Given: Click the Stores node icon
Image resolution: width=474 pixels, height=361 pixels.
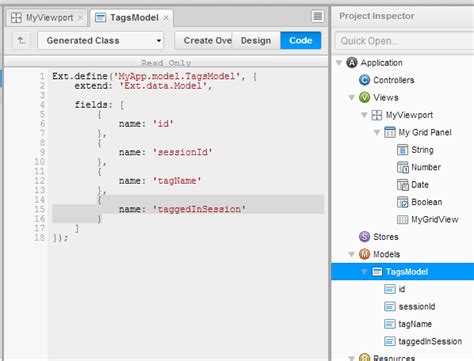Looking at the screenshot, I should (364, 237).
